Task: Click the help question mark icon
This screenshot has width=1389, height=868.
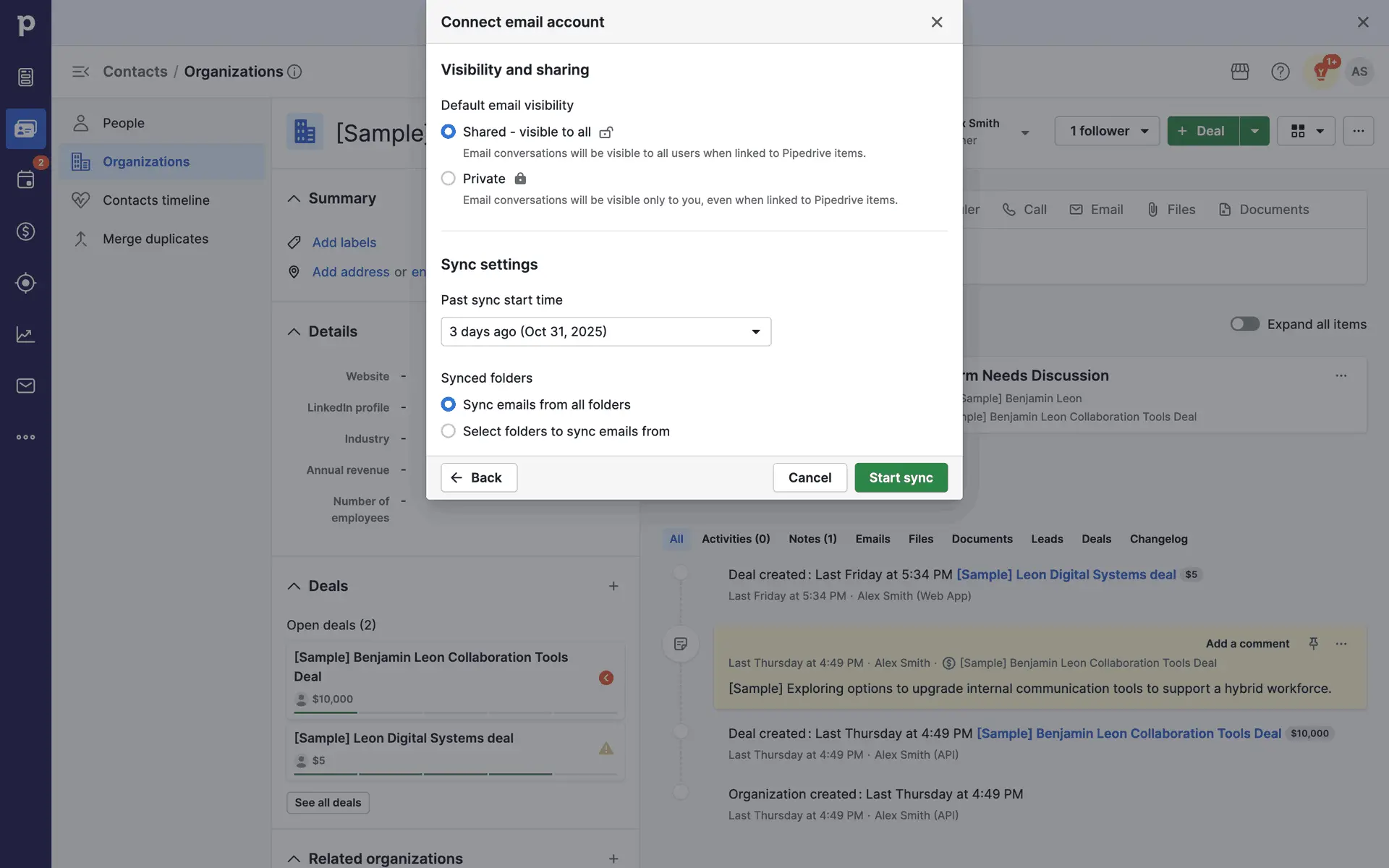Action: (x=1280, y=72)
